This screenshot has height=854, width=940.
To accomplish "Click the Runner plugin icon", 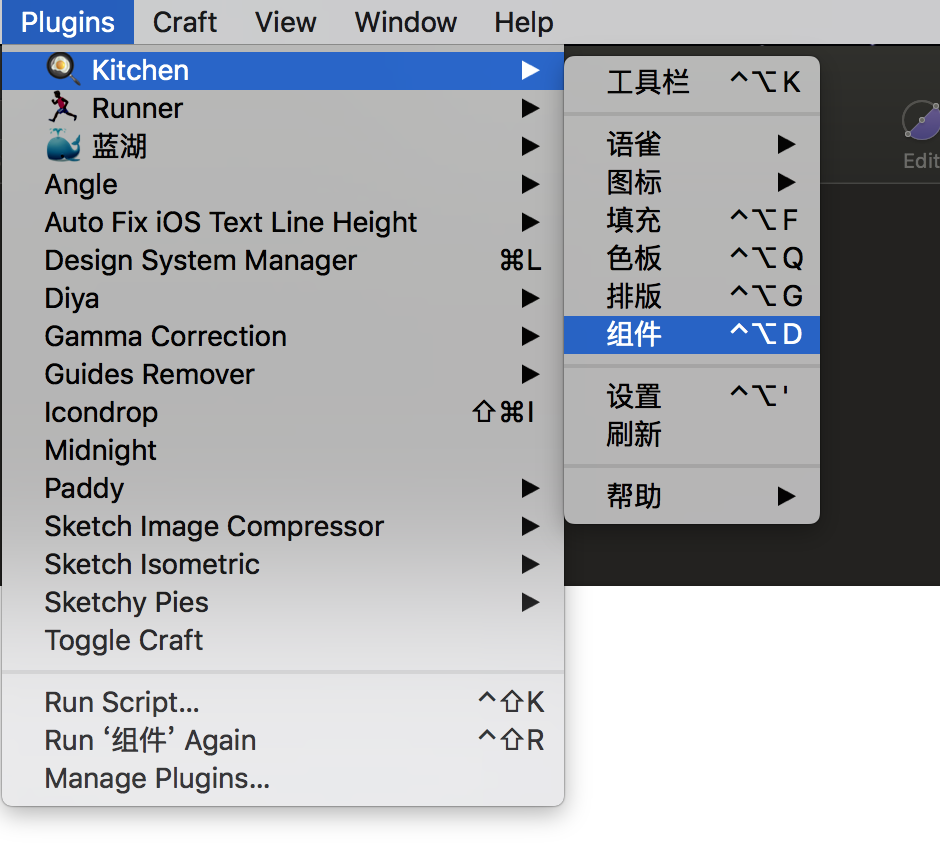I will coord(63,108).
